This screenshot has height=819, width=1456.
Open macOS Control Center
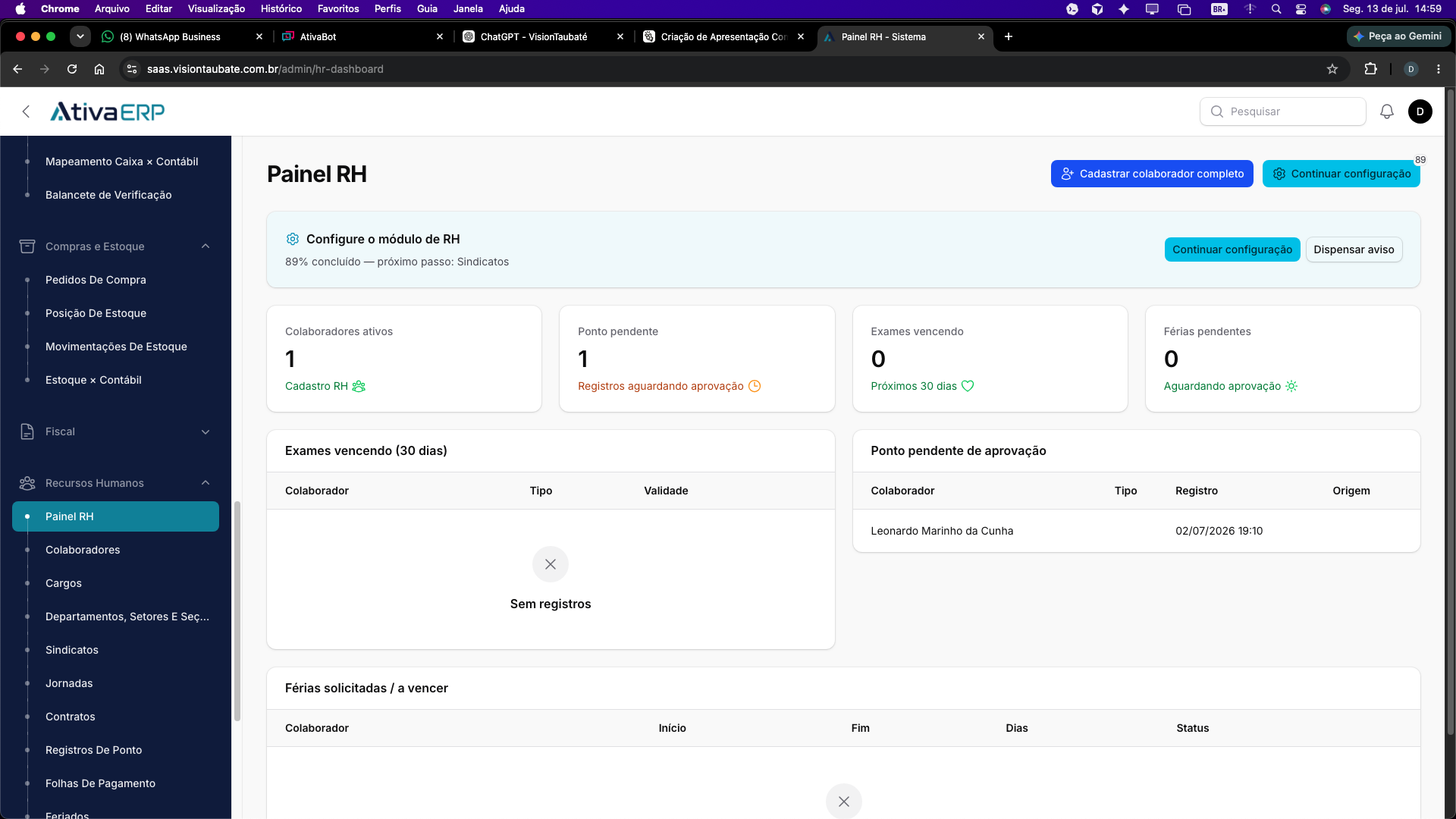[x=1301, y=9]
